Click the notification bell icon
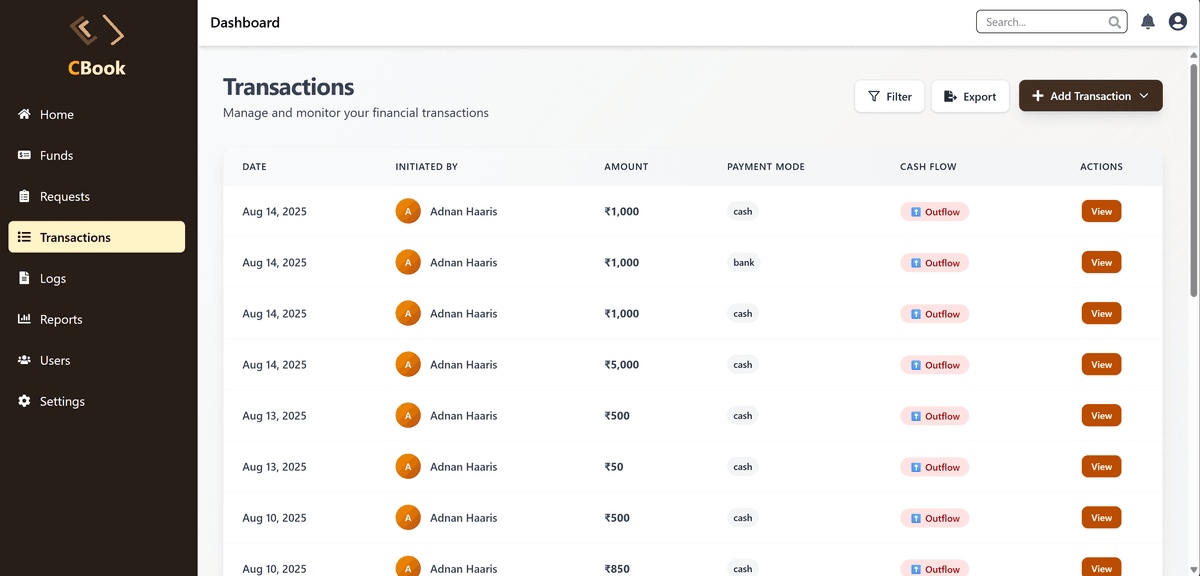The image size is (1200, 576). pos(1147,21)
